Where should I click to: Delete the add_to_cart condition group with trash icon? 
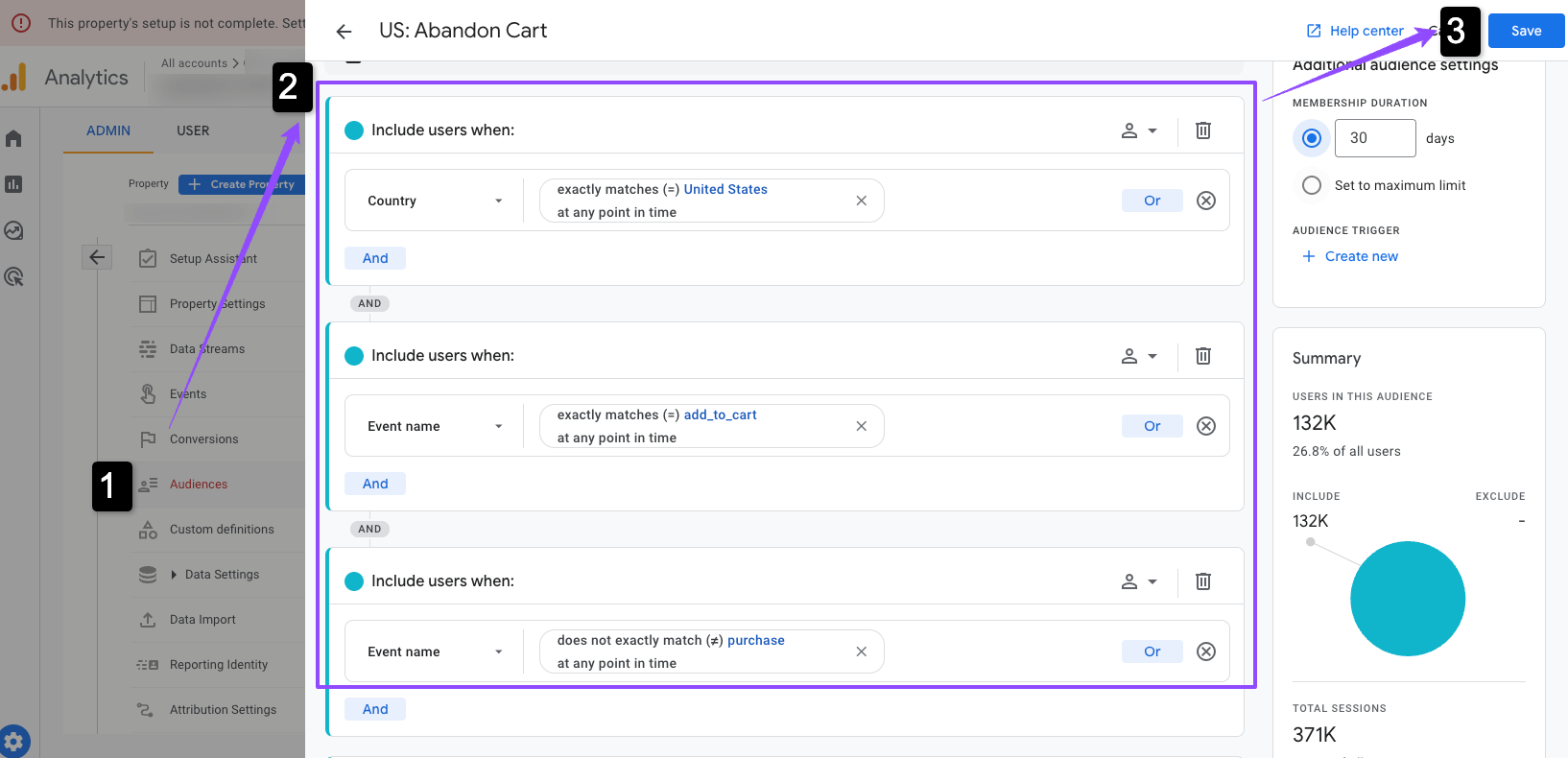pyautogui.click(x=1203, y=356)
